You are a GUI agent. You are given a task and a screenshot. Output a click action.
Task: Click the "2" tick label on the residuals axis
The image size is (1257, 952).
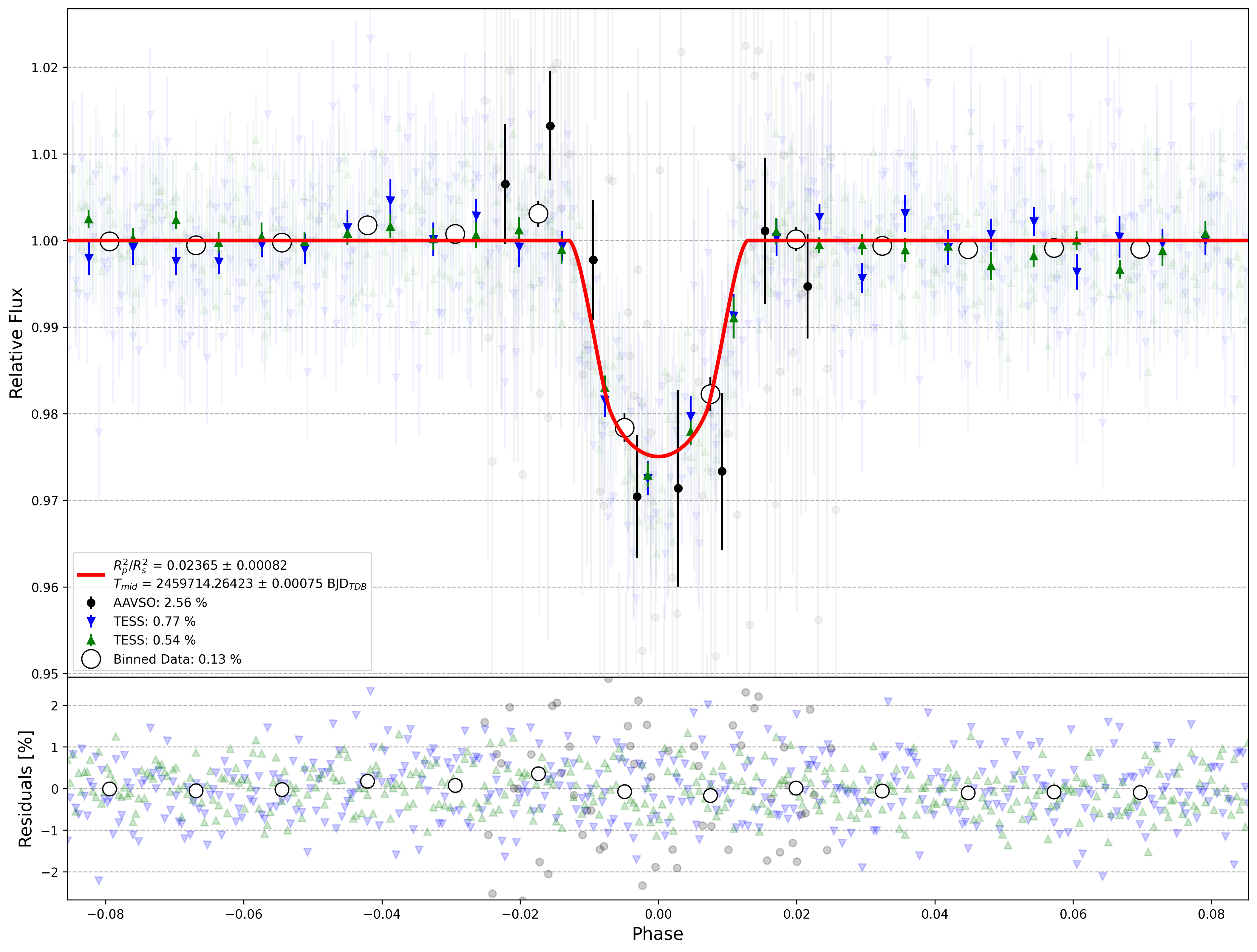pos(55,706)
